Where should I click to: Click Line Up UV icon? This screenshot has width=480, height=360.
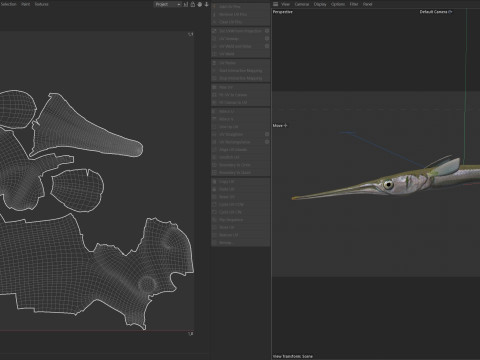click(x=215, y=127)
